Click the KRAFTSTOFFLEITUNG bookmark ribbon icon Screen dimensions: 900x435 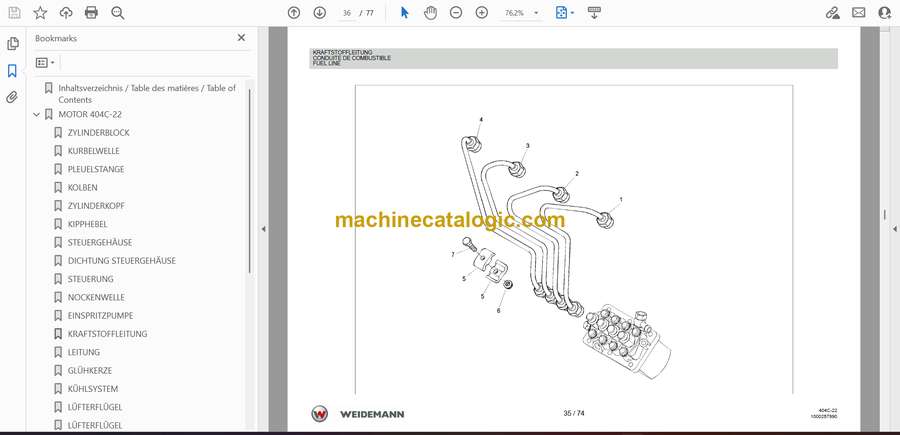click(58, 333)
